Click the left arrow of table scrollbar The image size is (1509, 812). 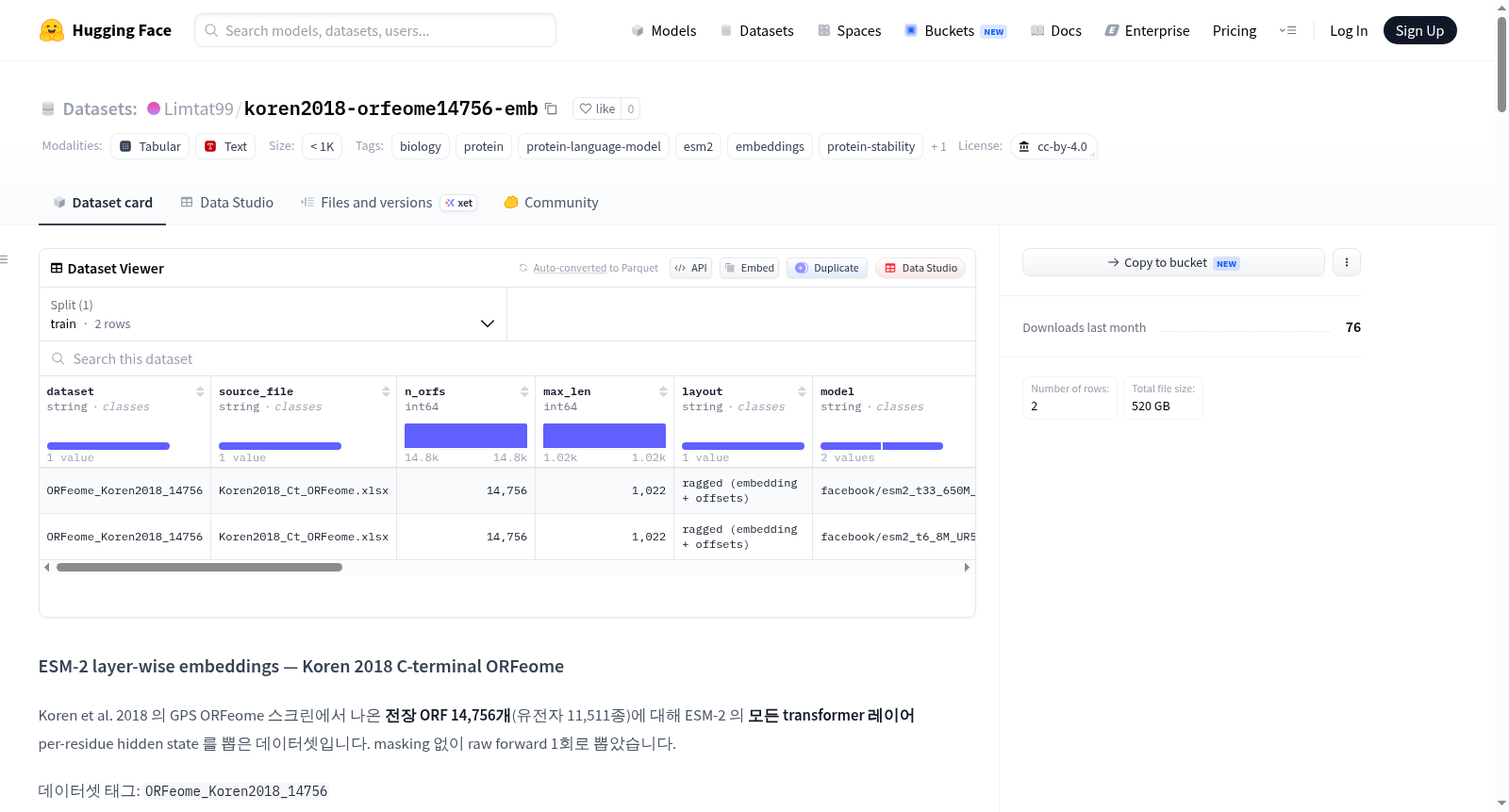47,568
